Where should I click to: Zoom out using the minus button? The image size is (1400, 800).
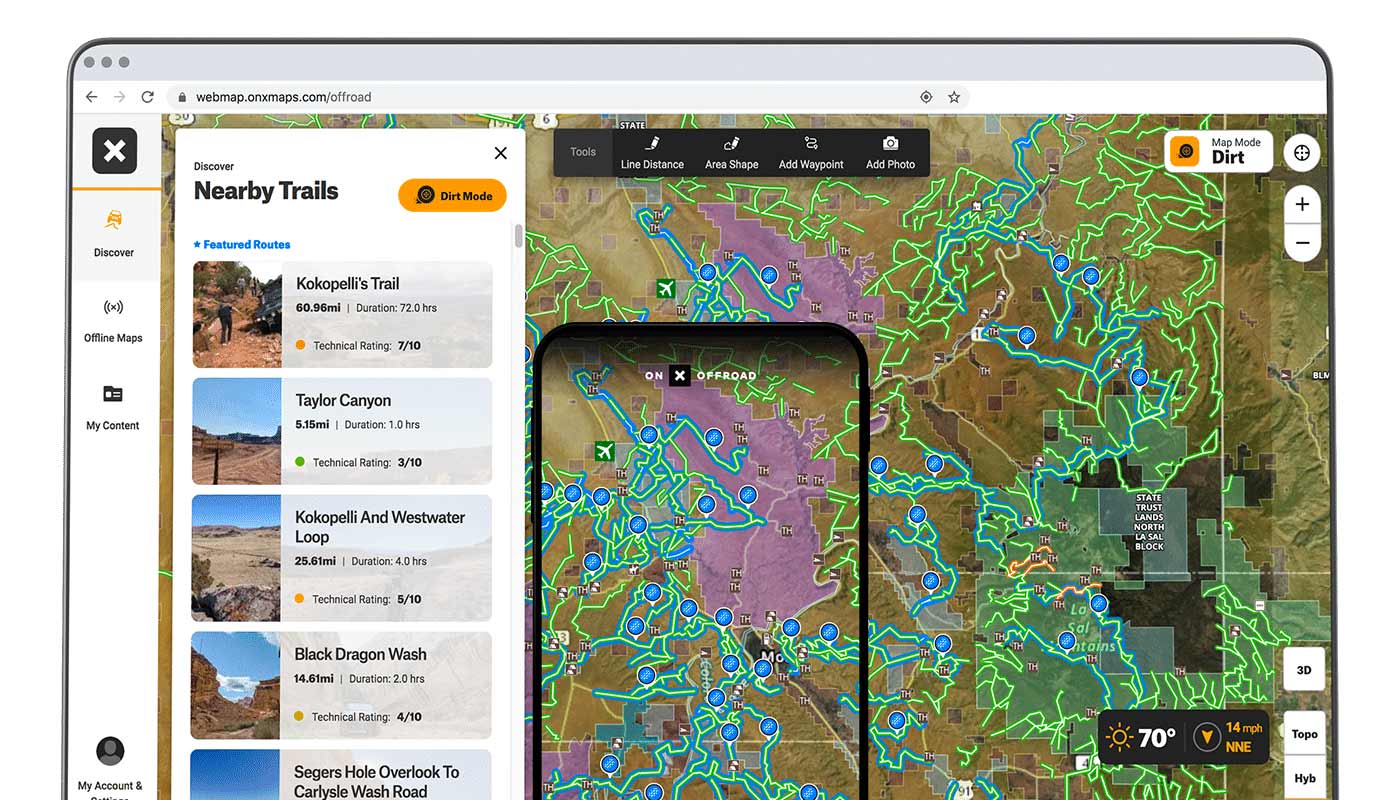pyautogui.click(x=1302, y=243)
